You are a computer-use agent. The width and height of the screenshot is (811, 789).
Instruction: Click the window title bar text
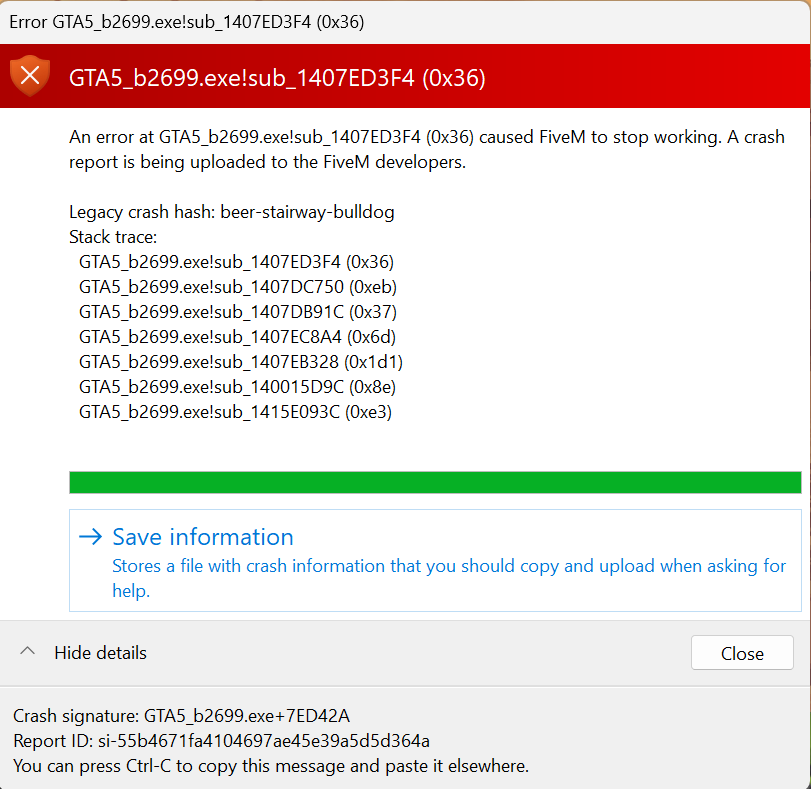[x=187, y=22]
